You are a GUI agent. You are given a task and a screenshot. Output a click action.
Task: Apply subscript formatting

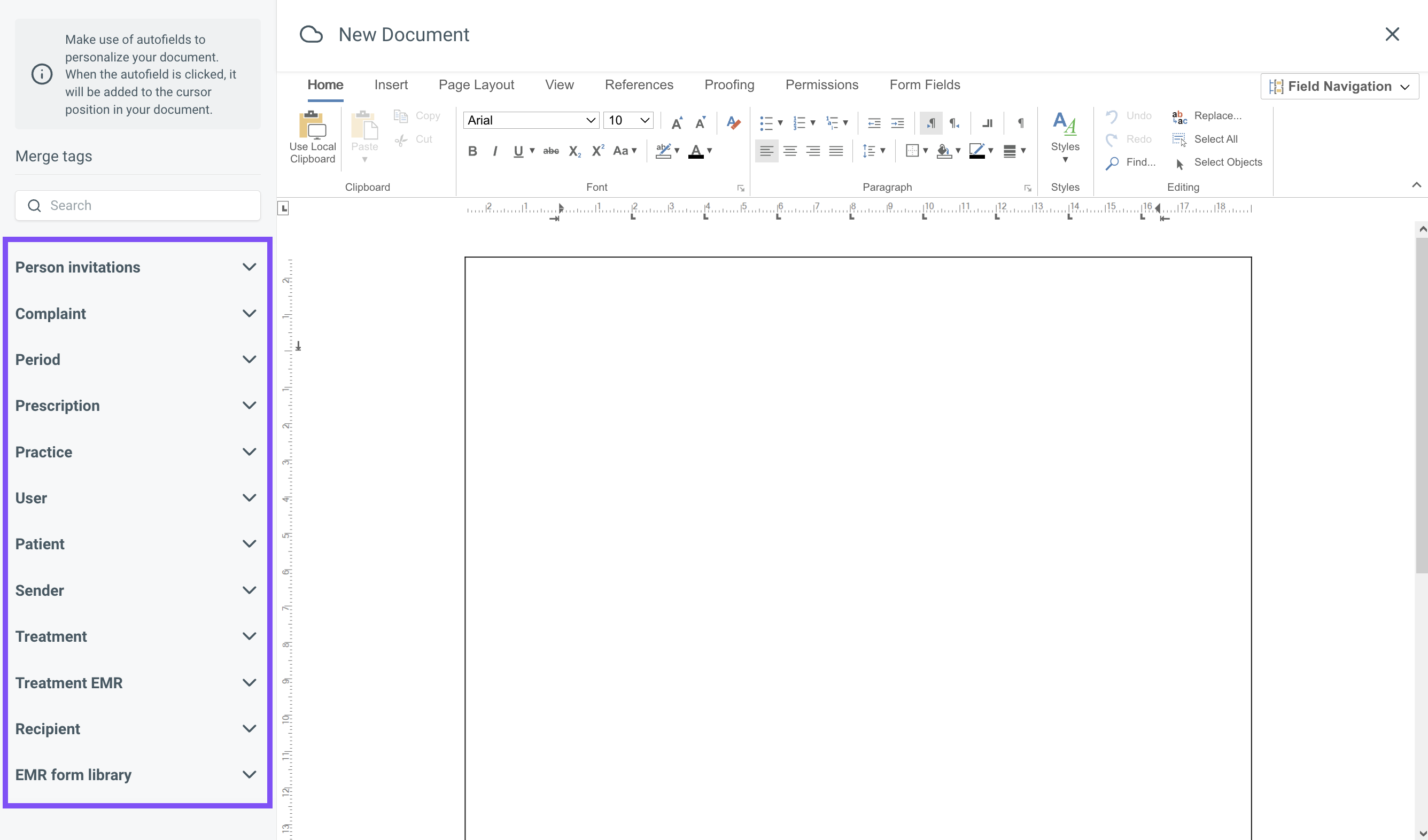[x=575, y=151]
